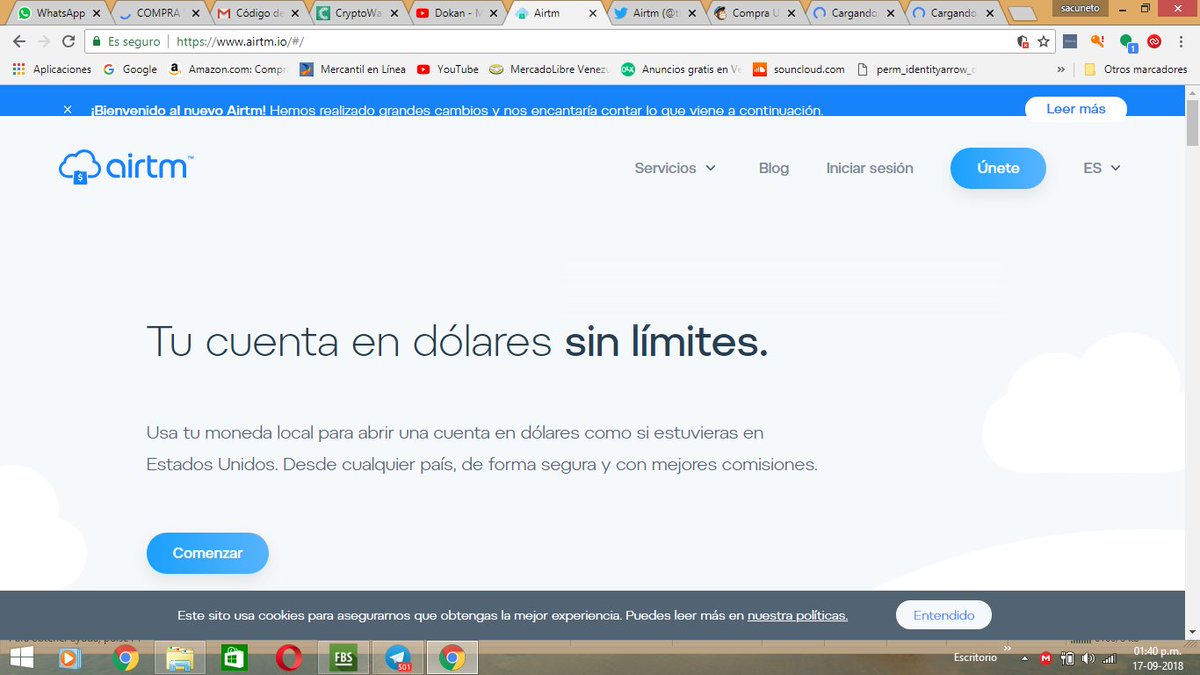Open the Amazon.com bookmark
The height and width of the screenshot is (675, 1200).
(x=228, y=70)
